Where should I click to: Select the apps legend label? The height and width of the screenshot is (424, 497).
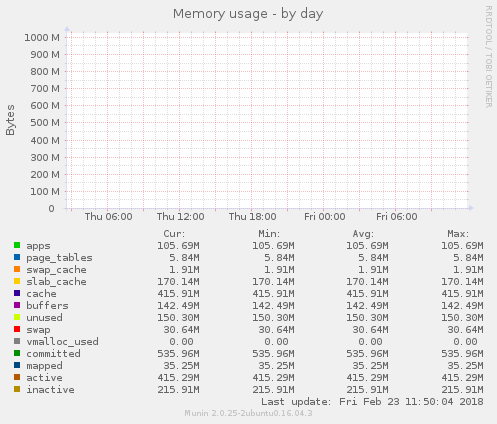coord(38,246)
